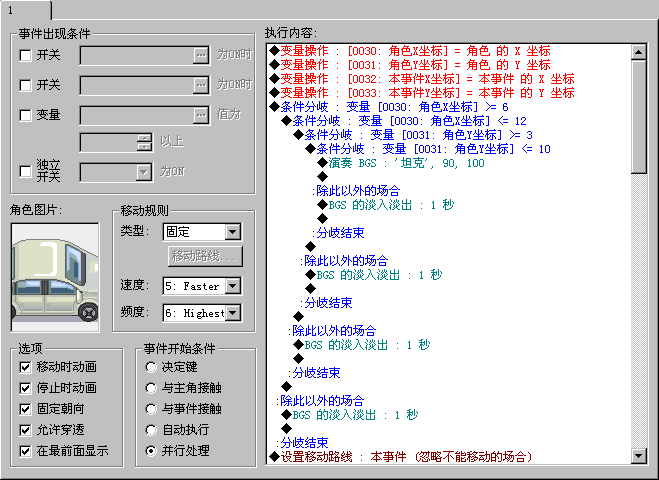The image size is (659, 480).
Task: Click the second switch name field
Action: tap(137, 85)
